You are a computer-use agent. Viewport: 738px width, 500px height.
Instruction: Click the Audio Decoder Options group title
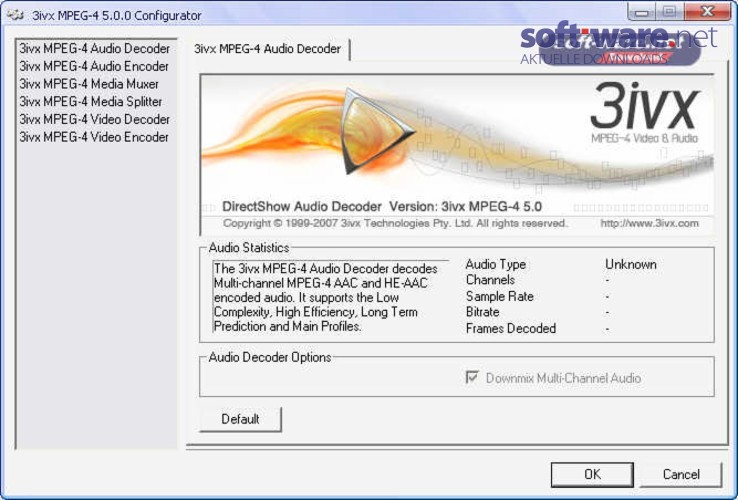point(270,357)
